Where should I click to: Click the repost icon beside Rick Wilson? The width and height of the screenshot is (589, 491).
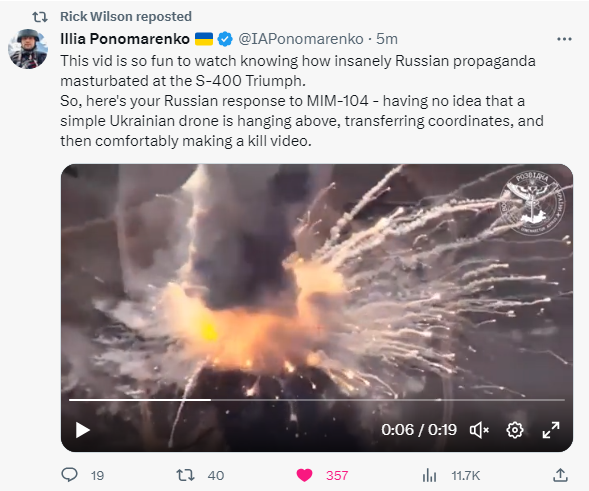tap(40, 17)
